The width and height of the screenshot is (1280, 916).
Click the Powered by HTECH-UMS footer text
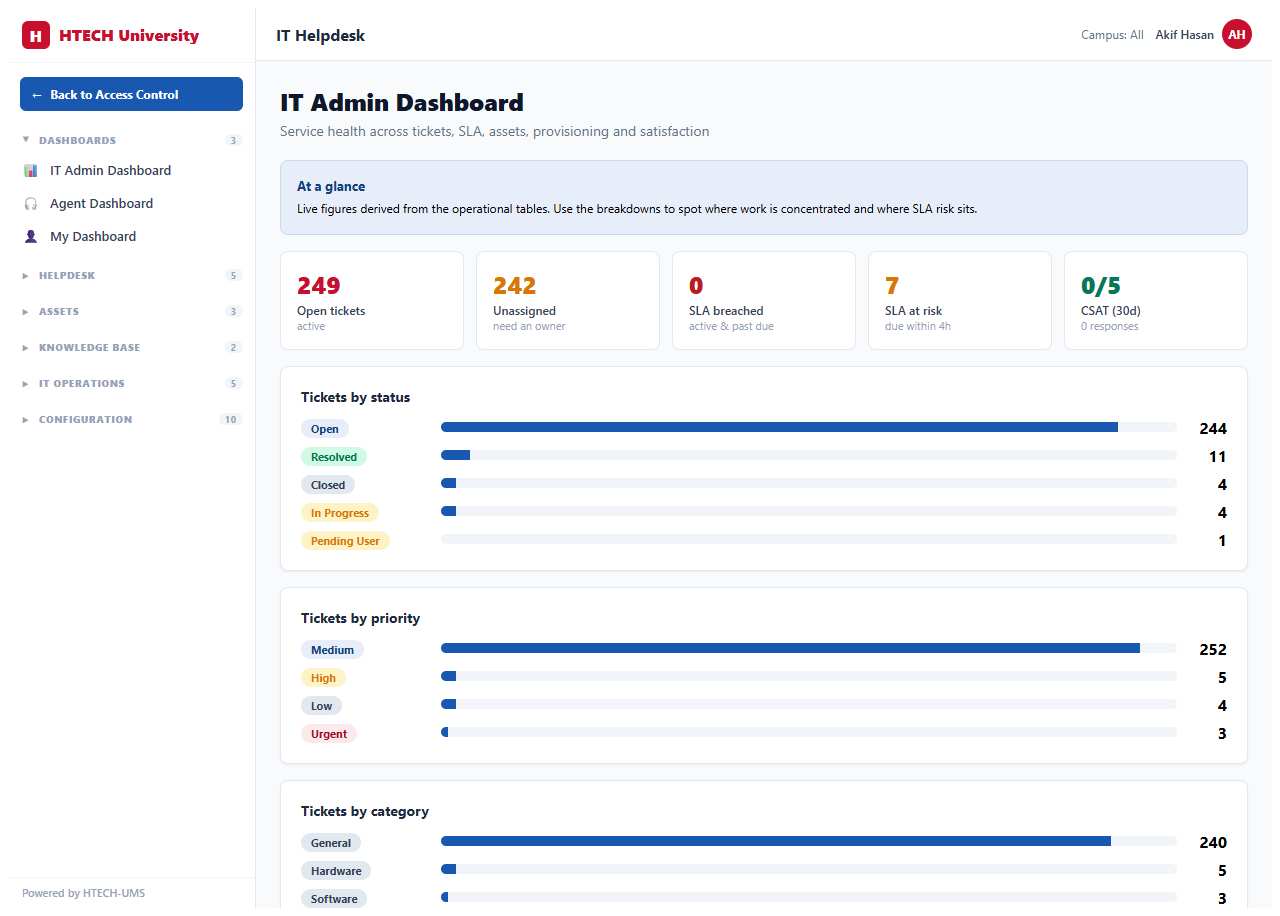[x=84, y=893]
